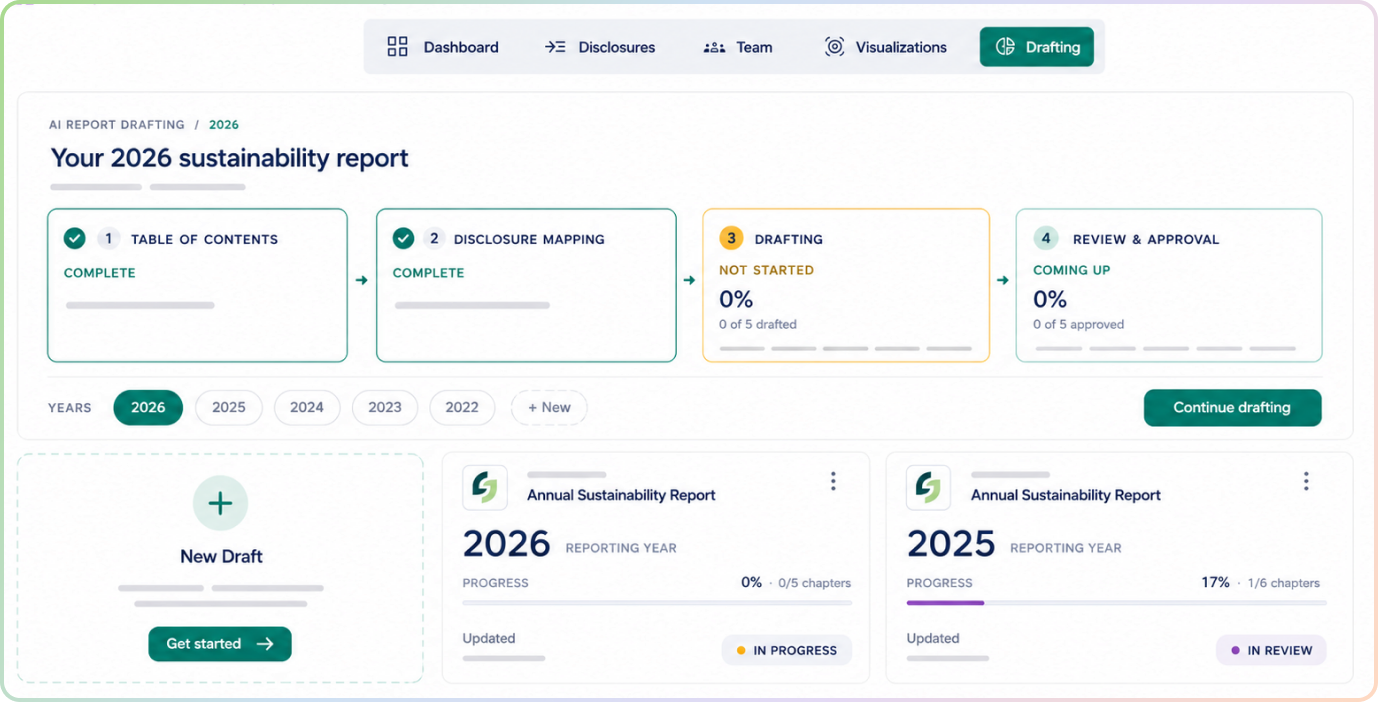Click the AI REPORT DRAFTING breadcrumb
The height and width of the screenshot is (702, 1378).
(117, 125)
